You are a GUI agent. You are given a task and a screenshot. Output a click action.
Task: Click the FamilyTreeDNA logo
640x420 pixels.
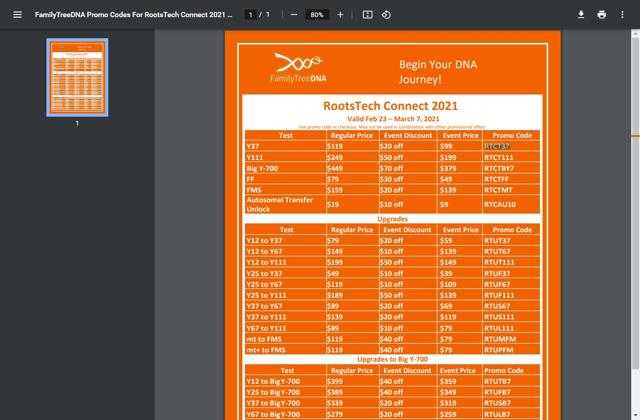tap(298, 68)
